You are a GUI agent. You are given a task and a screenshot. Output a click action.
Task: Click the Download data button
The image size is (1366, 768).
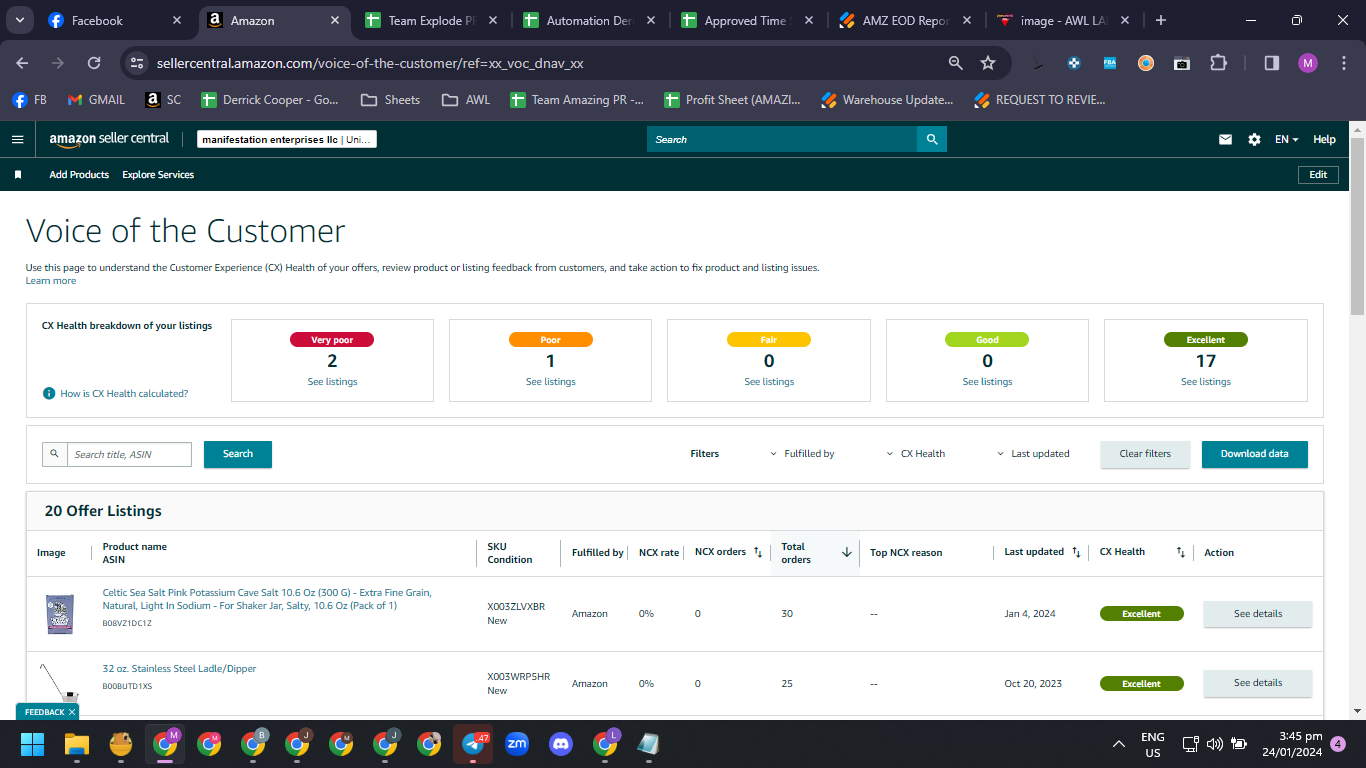click(x=1254, y=454)
